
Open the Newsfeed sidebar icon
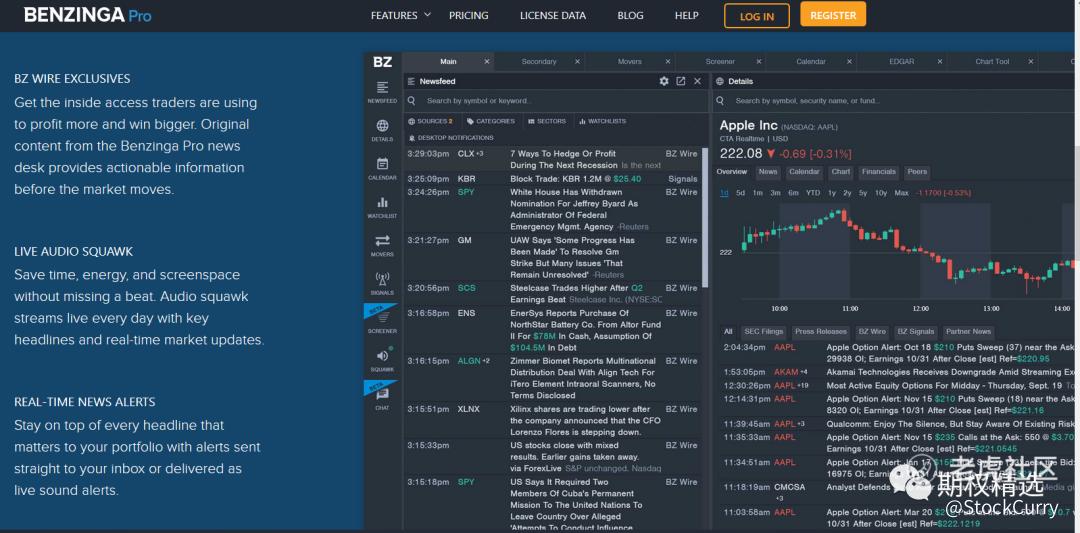tap(382, 92)
